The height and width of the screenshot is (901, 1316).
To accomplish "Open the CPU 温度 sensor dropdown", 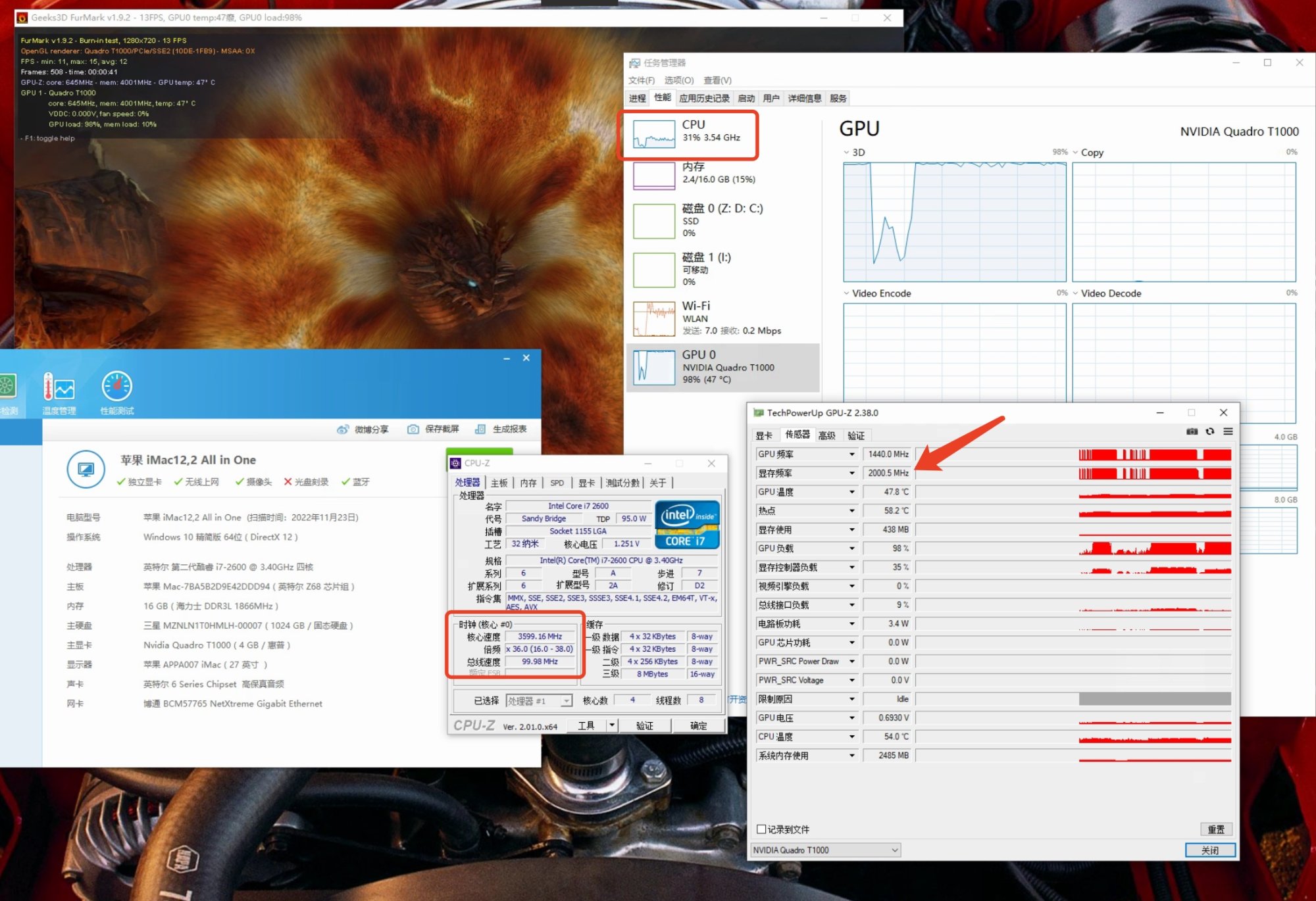I will [x=851, y=737].
